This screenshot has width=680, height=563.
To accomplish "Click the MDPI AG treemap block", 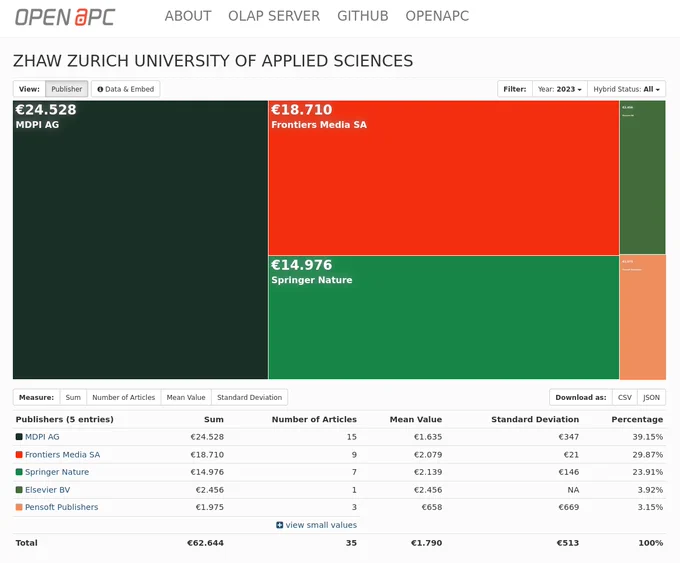I will [141, 240].
